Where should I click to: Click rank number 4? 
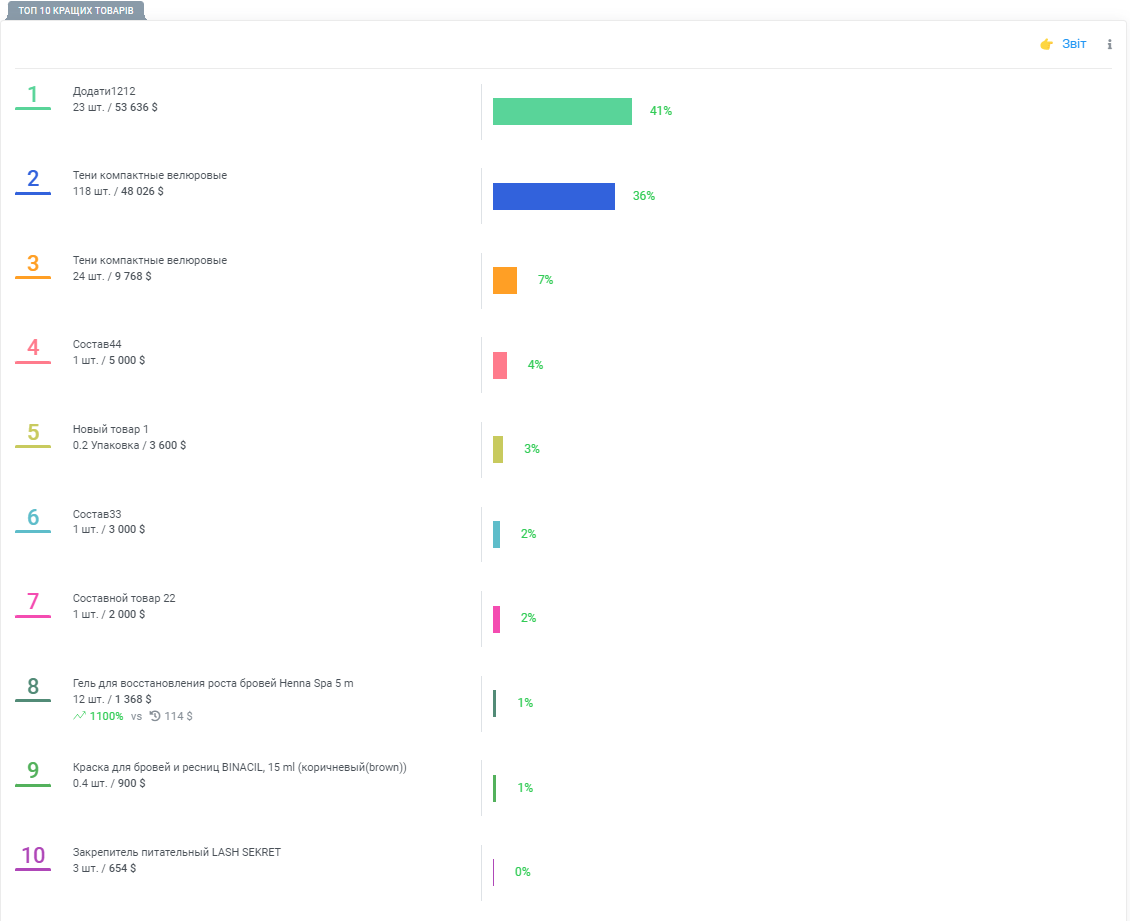pos(32,348)
